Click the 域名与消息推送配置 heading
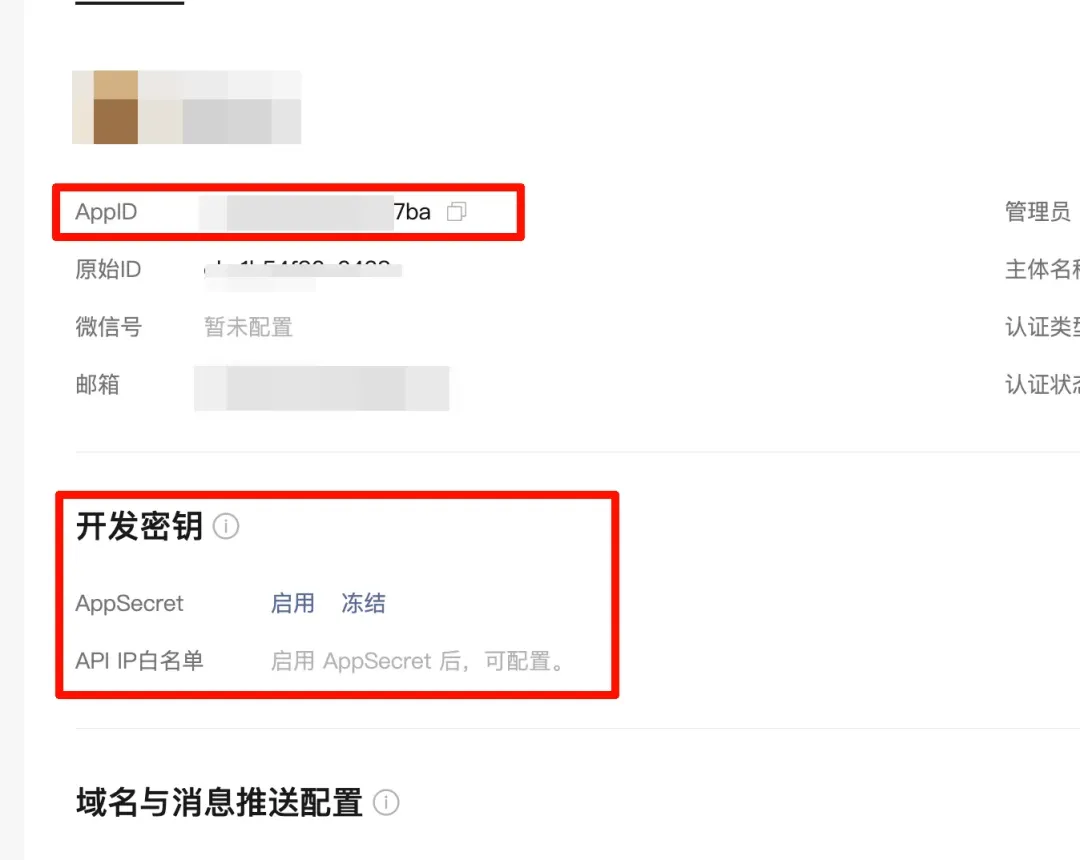This screenshot has width=1080, height=860. point(219,803)
